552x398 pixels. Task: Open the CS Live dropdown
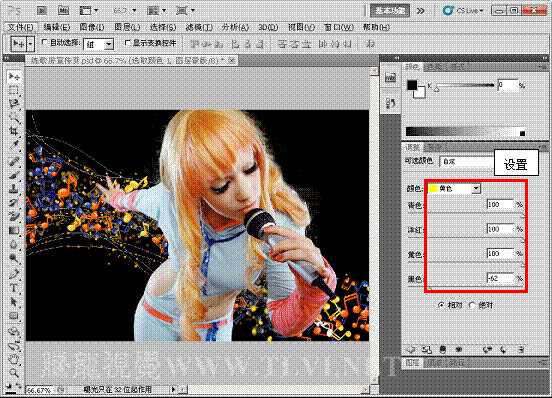coord(463,11)
